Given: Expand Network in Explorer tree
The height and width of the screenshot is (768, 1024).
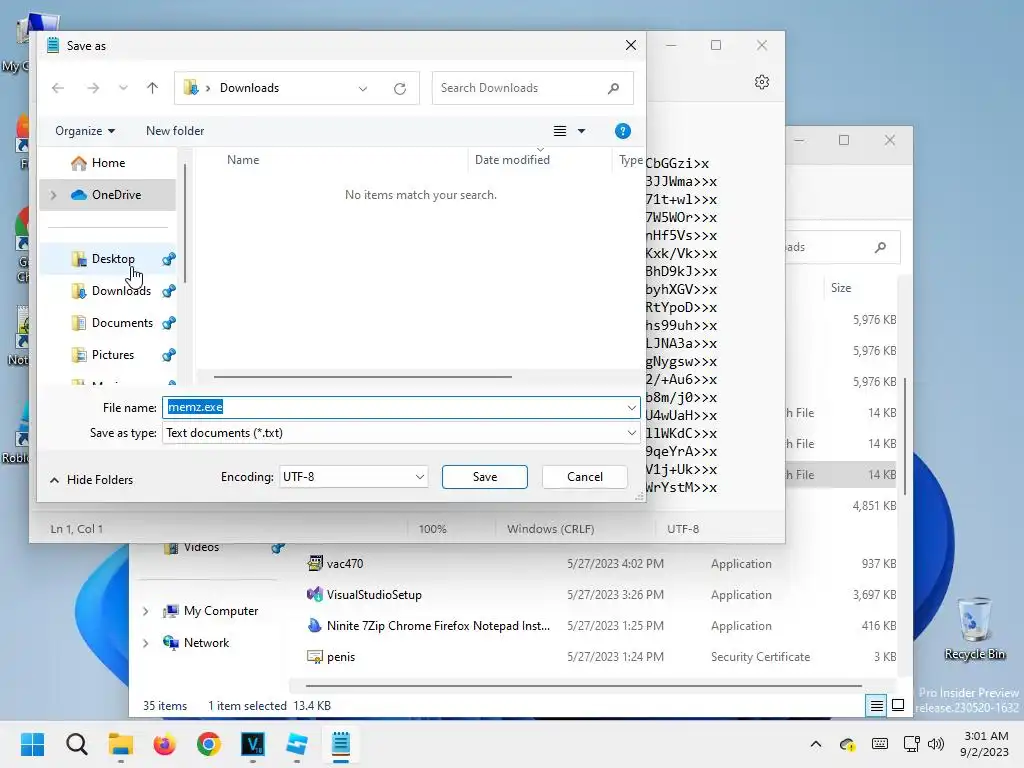Looking at the screenshot, I should tap(145, 643).
